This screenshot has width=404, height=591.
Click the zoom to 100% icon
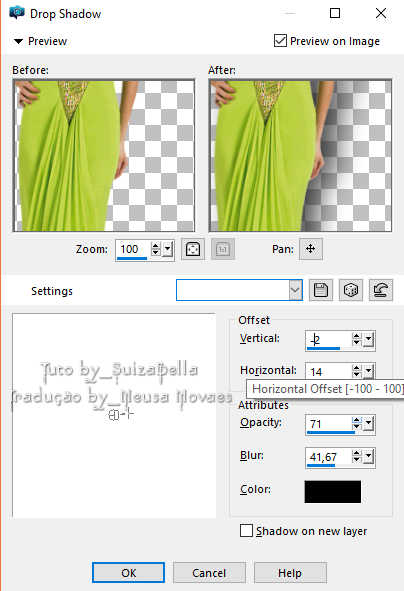coord(223,249)
